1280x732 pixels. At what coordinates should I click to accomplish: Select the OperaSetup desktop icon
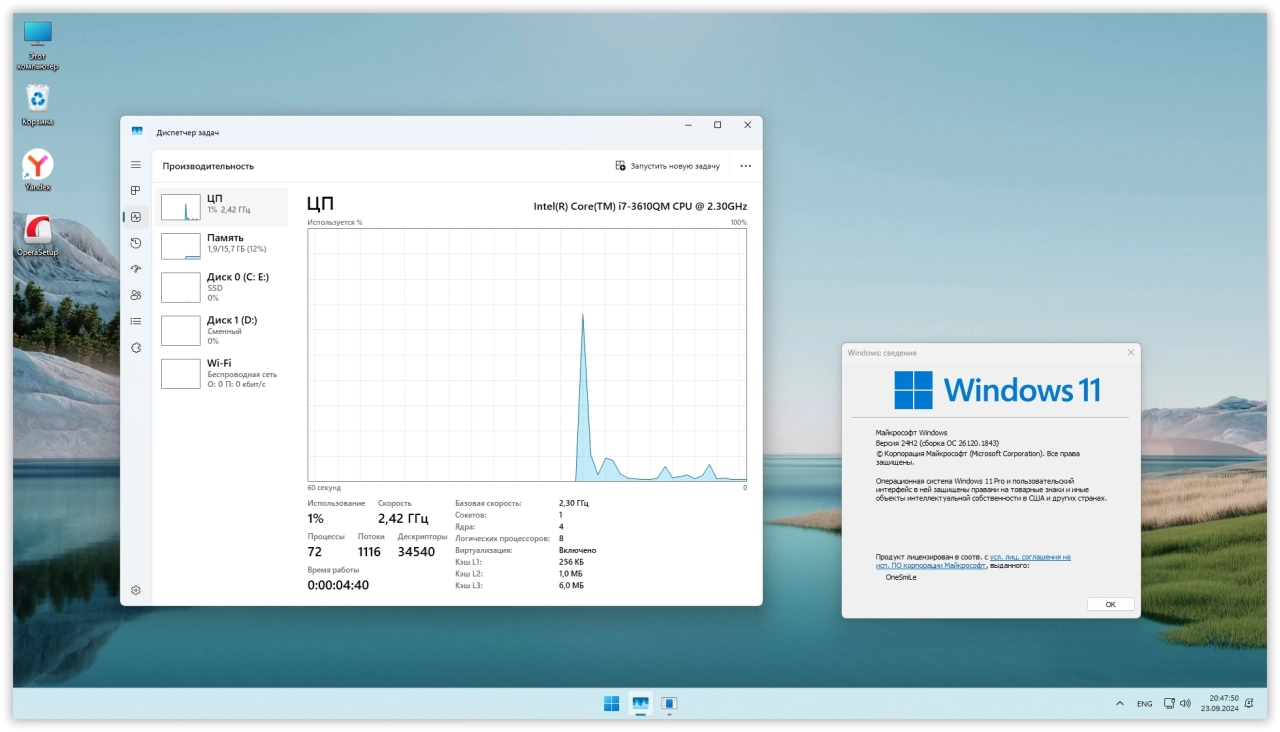coord(38,236)
